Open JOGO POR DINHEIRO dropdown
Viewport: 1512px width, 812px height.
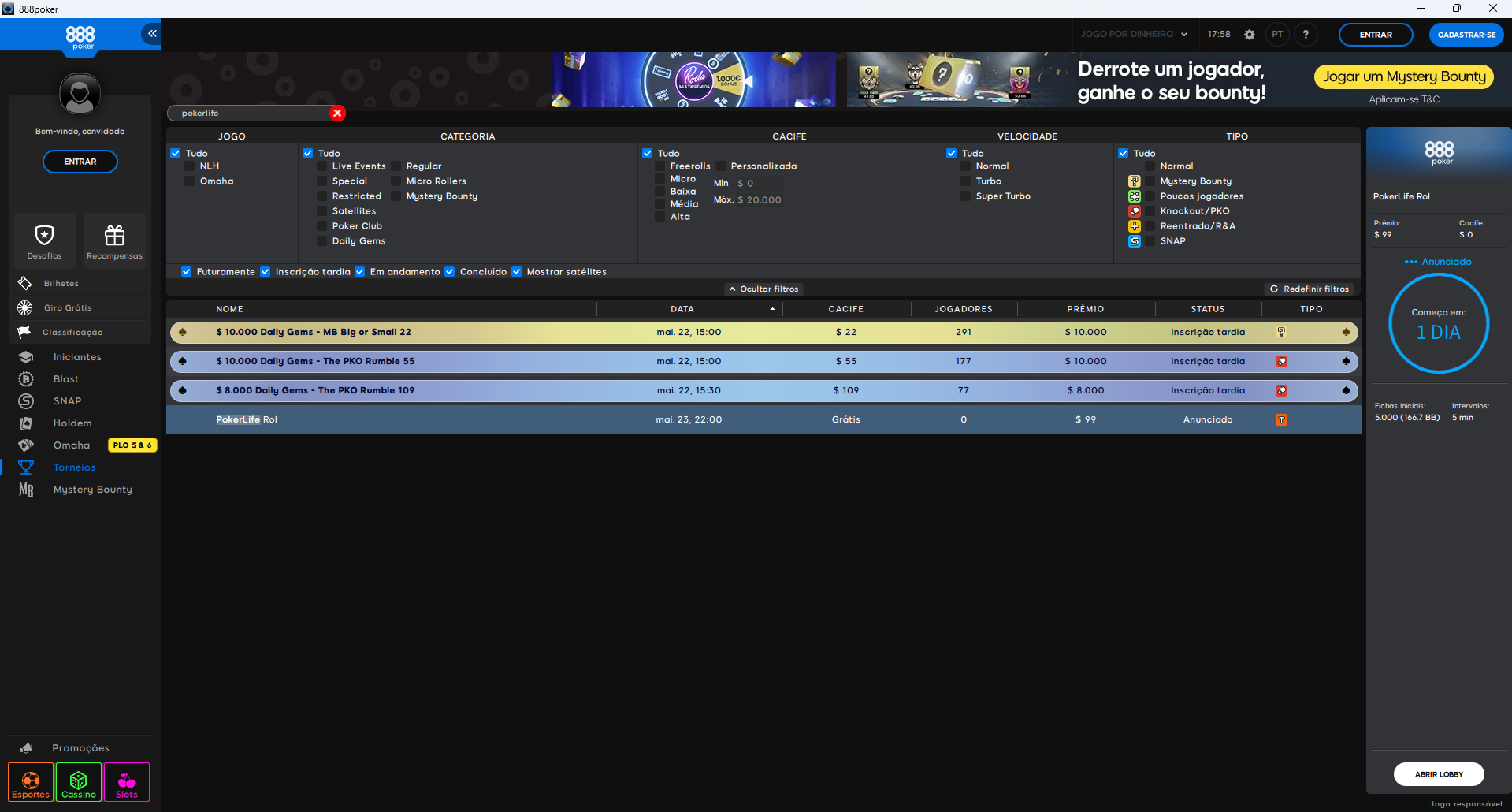[1133, 35]
